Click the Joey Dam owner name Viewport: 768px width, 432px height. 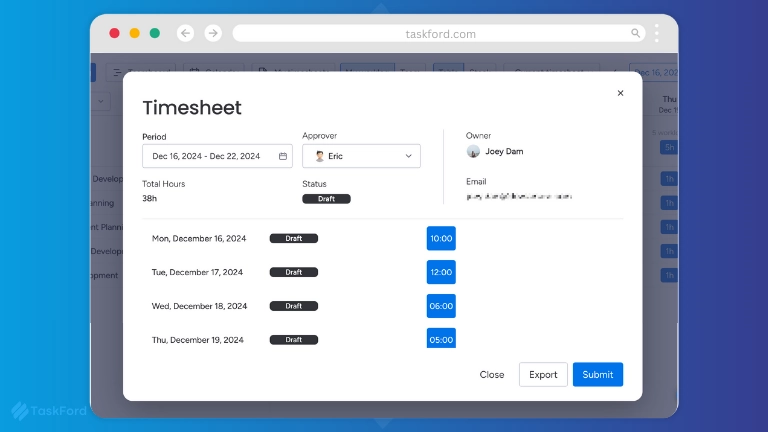[504, 151]
